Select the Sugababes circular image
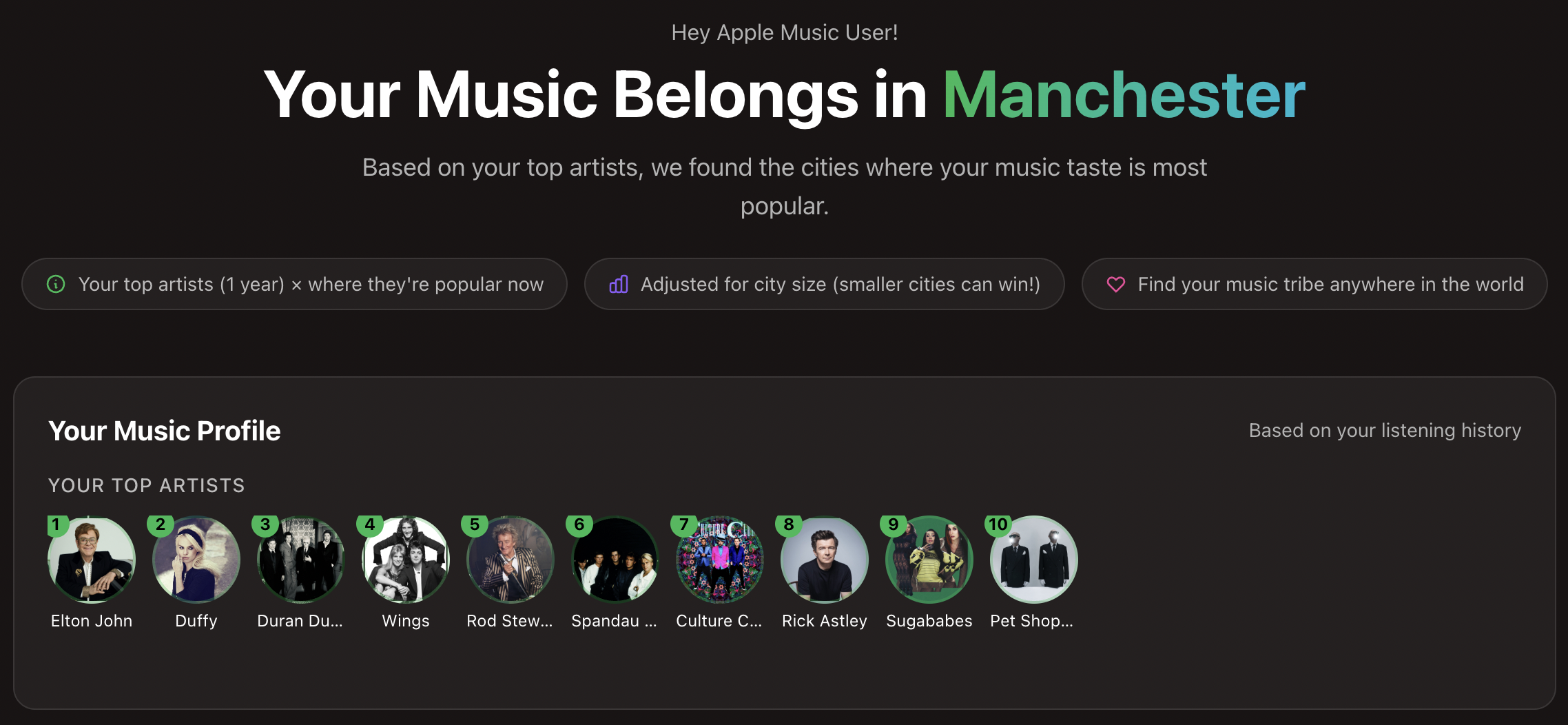1568x725 pixels. tap(929, 560)
